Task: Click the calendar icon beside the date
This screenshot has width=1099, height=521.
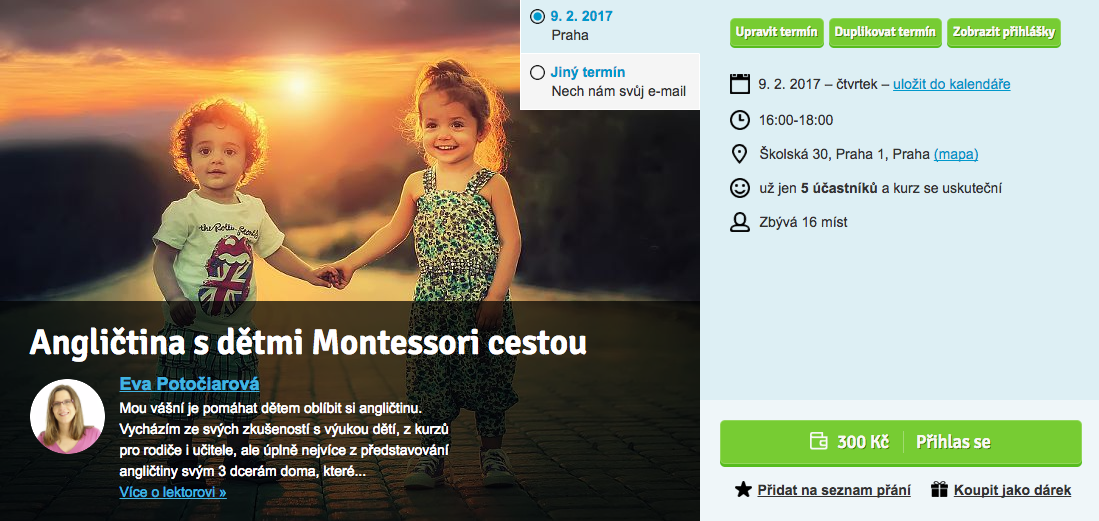Action: pyautogui.click(x=739, y=84)
